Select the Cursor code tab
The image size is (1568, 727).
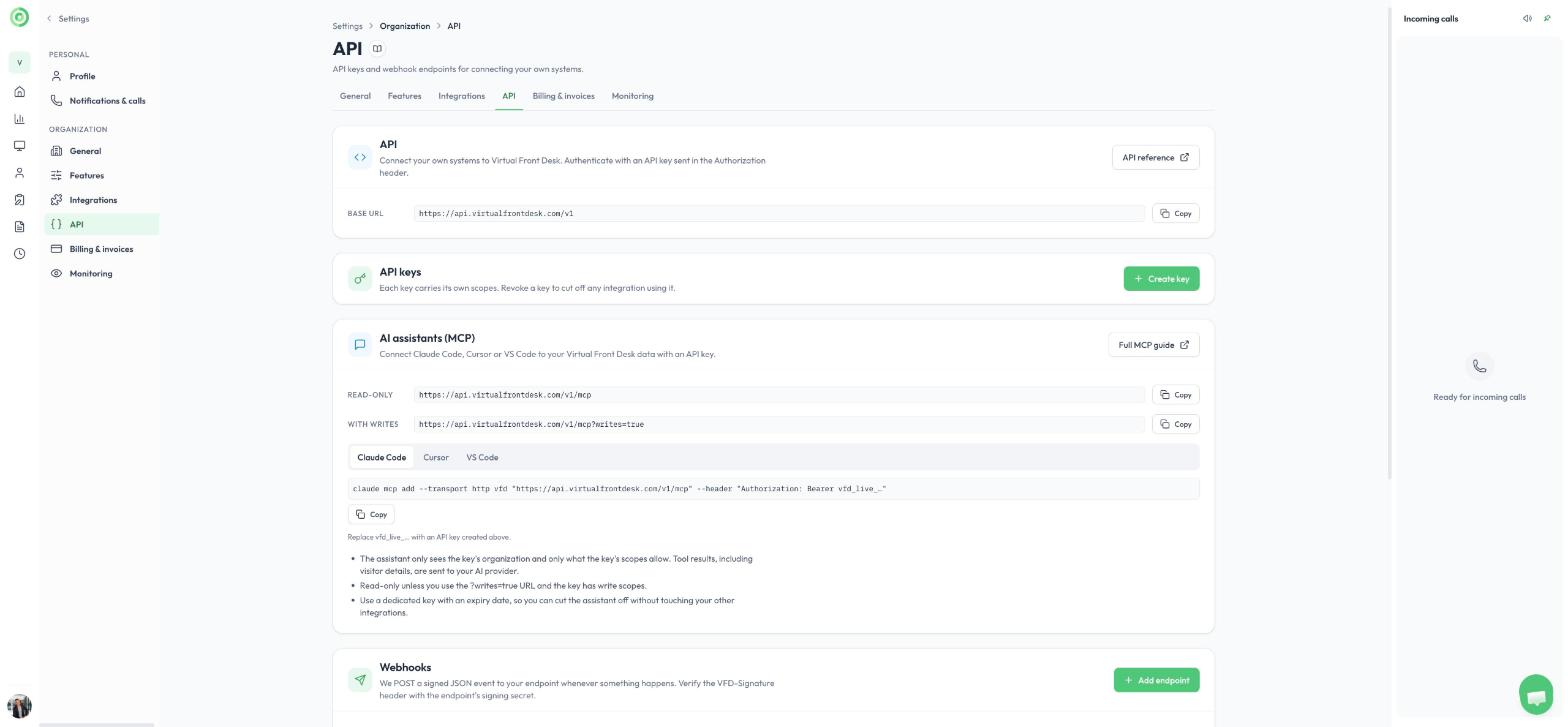click(436, 458)
